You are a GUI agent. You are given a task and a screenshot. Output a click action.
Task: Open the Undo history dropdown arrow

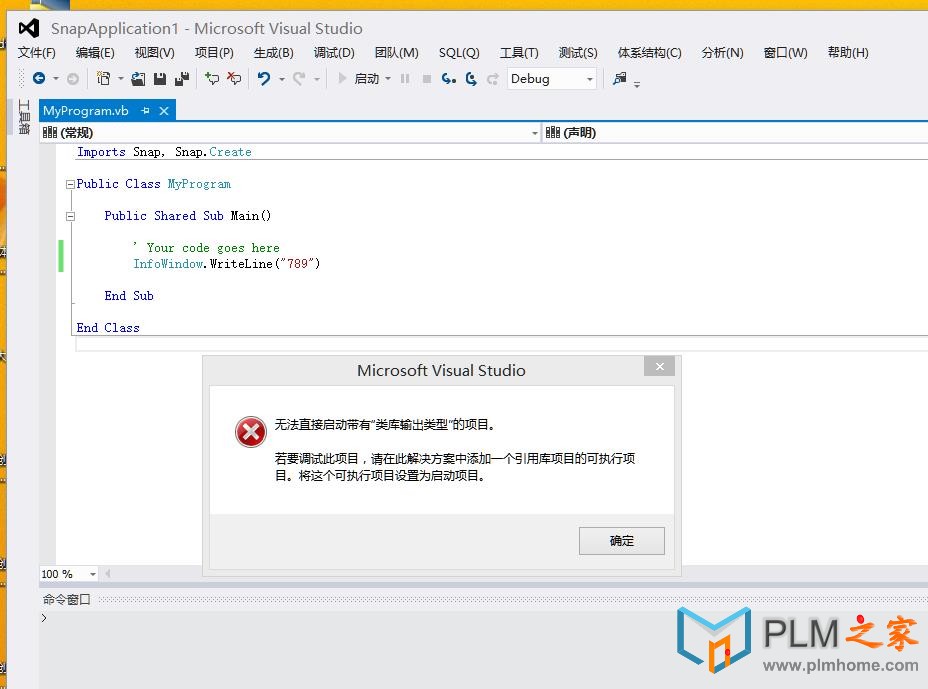[282, 79]
